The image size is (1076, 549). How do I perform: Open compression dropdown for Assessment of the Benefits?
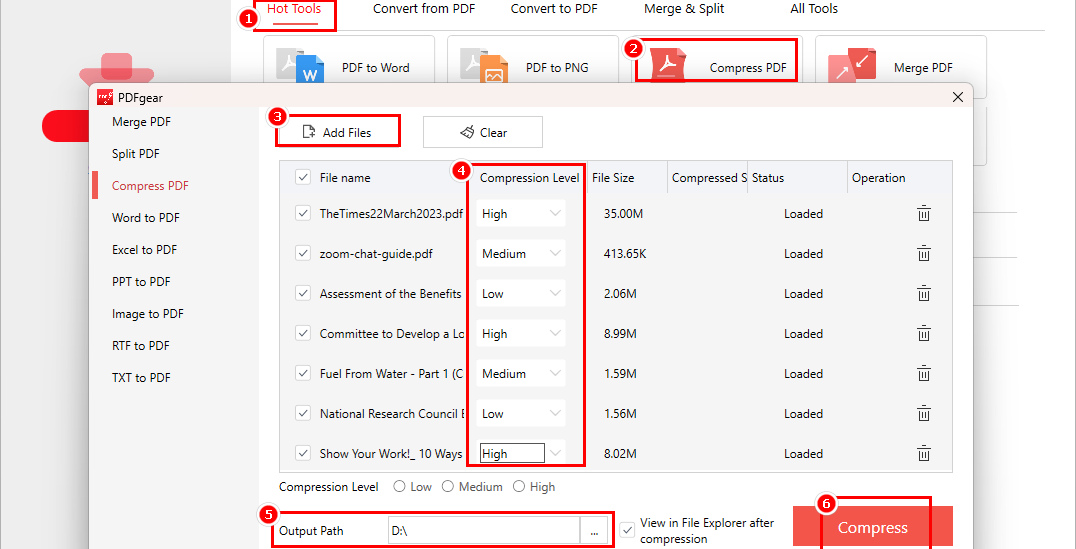[x=521, y=294]
